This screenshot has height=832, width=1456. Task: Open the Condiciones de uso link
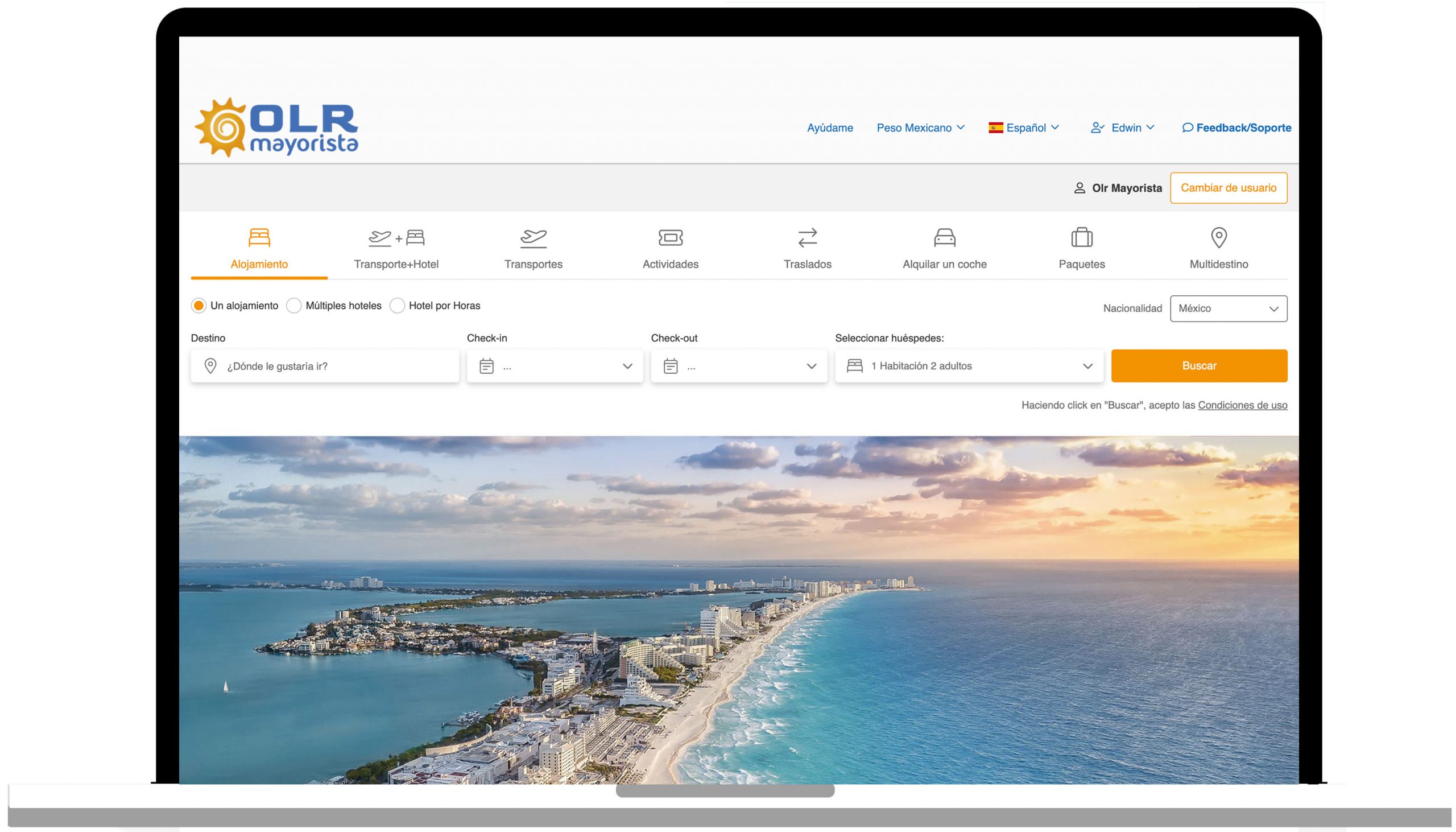1242,405
